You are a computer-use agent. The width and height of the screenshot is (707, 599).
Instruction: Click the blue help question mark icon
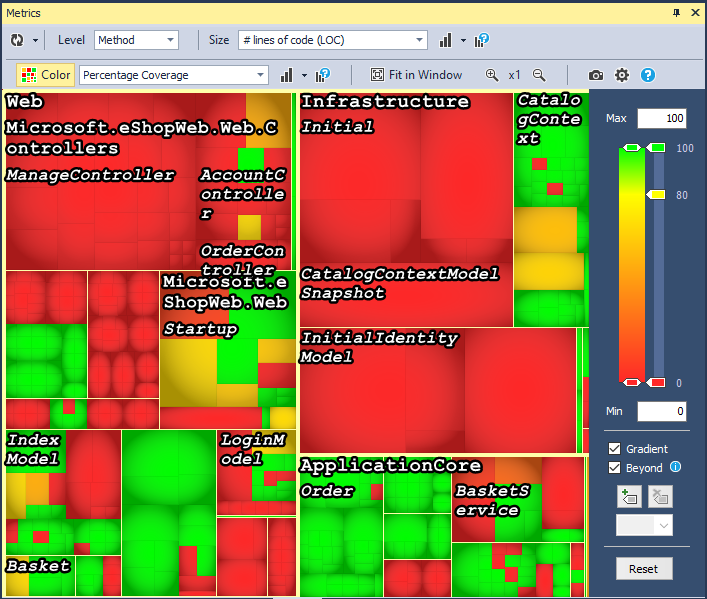click(648, 75)
